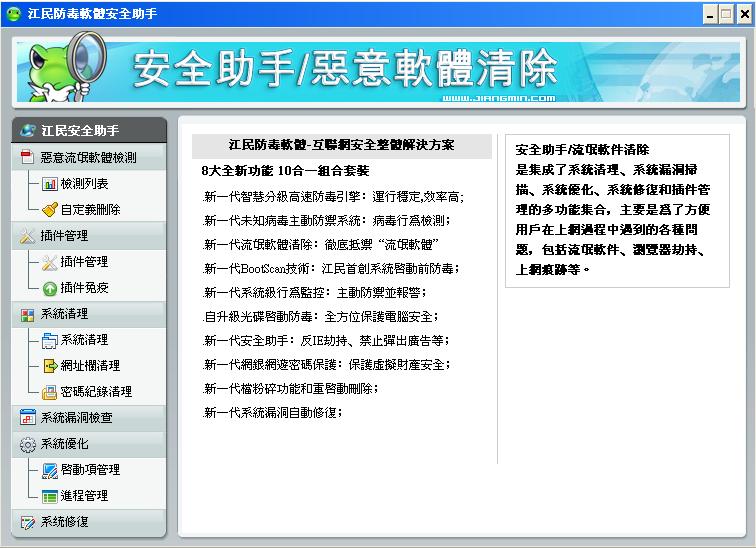This screenshot has height=548, width=756.
Task: Click the 插件管理 tools icon in sub-item
Action: coord(49,262)
